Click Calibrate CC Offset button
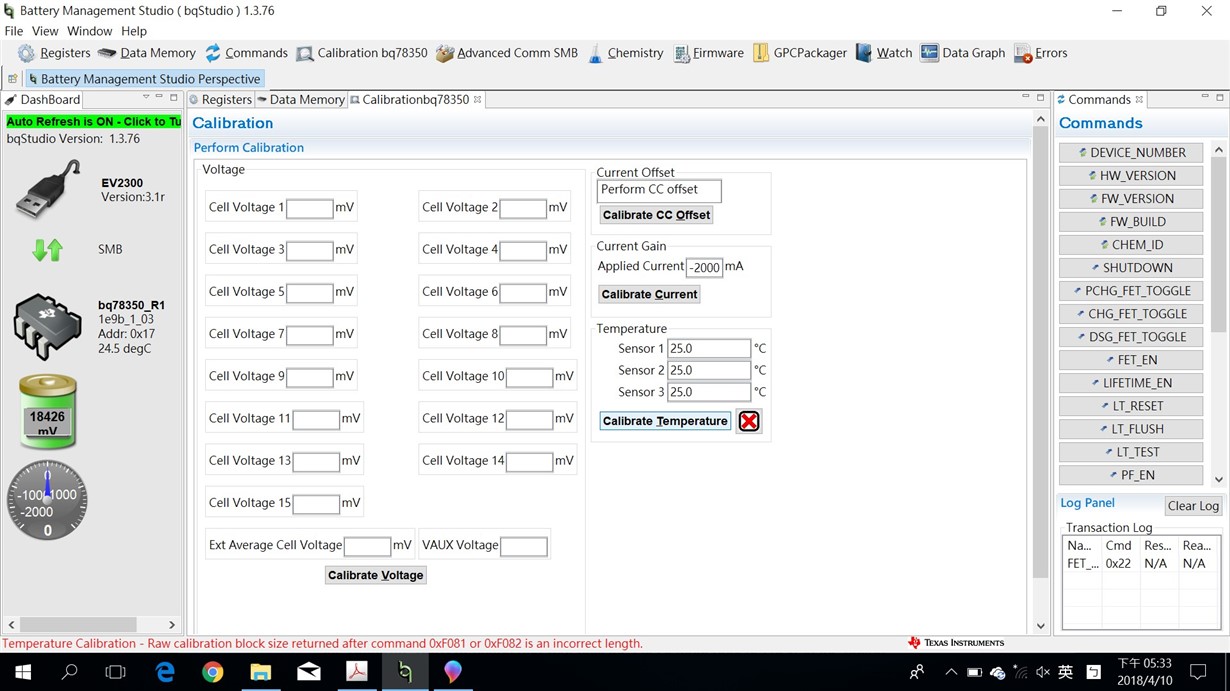The height and width of the screenshot is (691, 1230). (656, 215)
